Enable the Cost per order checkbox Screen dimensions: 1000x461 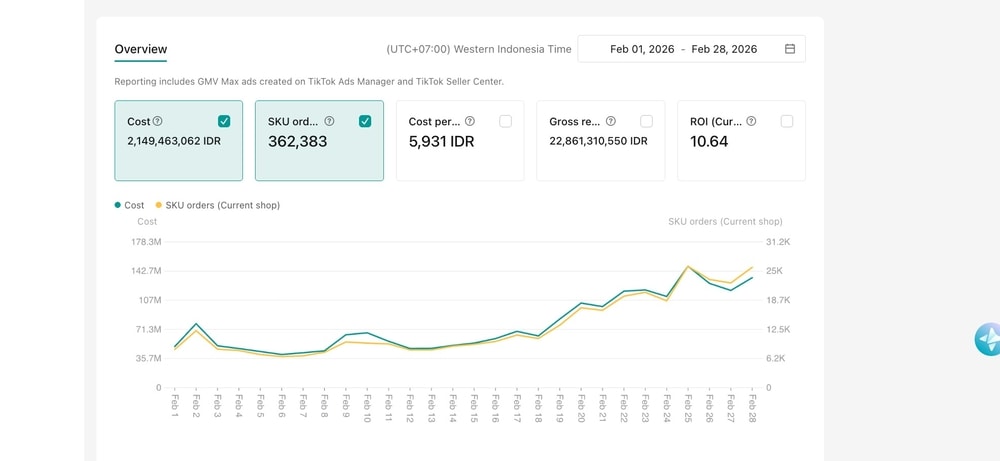point(506,121)
